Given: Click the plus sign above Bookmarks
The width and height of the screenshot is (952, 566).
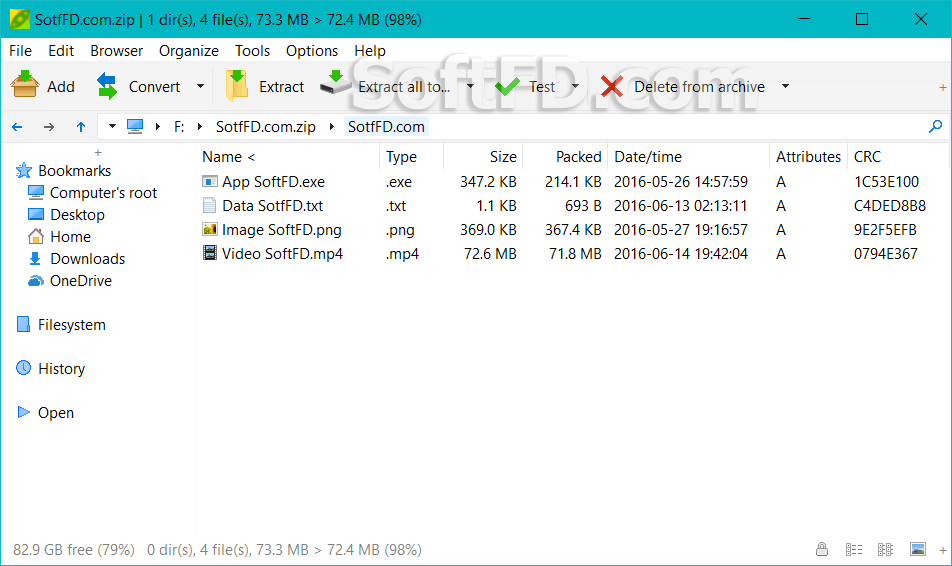Looking at the screenshot, I should (x=98, y=152).
